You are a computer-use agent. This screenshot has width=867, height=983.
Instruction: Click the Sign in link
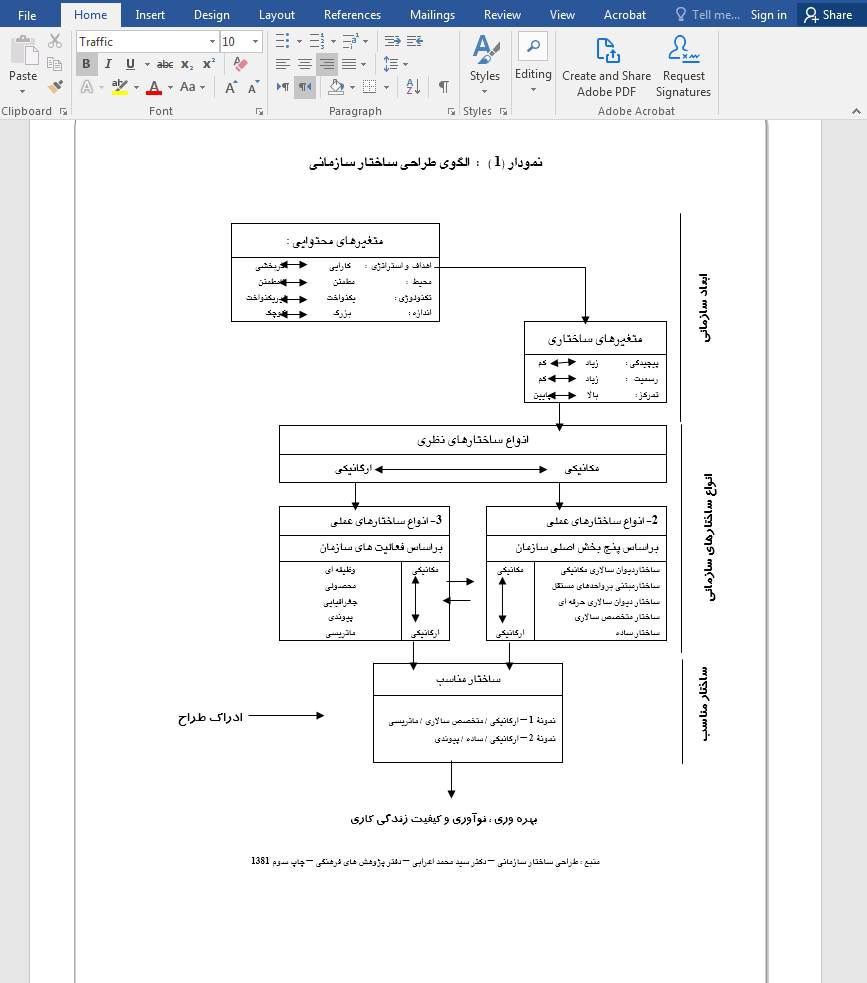(x=769, y=14)
